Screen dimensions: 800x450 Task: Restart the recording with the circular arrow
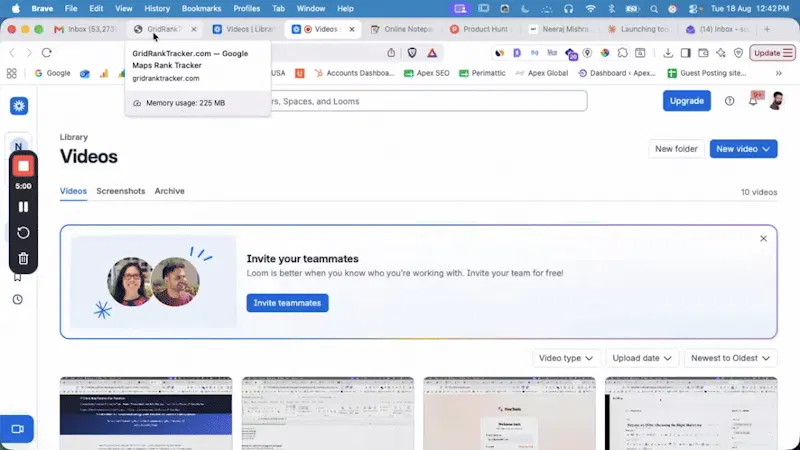click(23, 233)
